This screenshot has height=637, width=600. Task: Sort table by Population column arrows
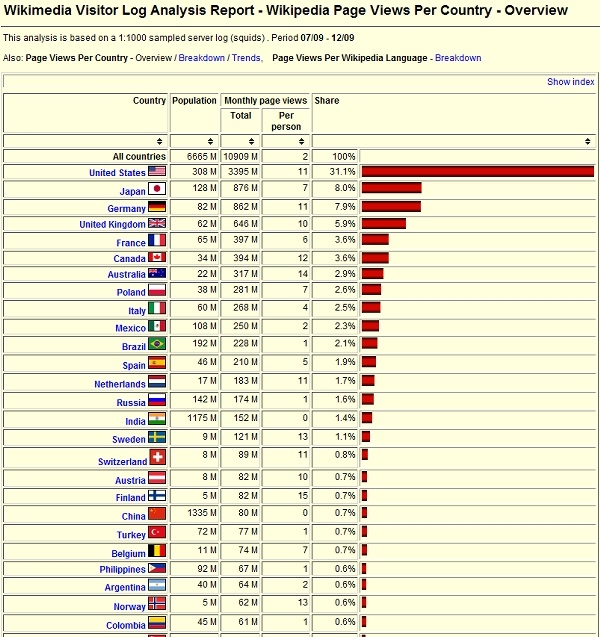coord(210,141)
